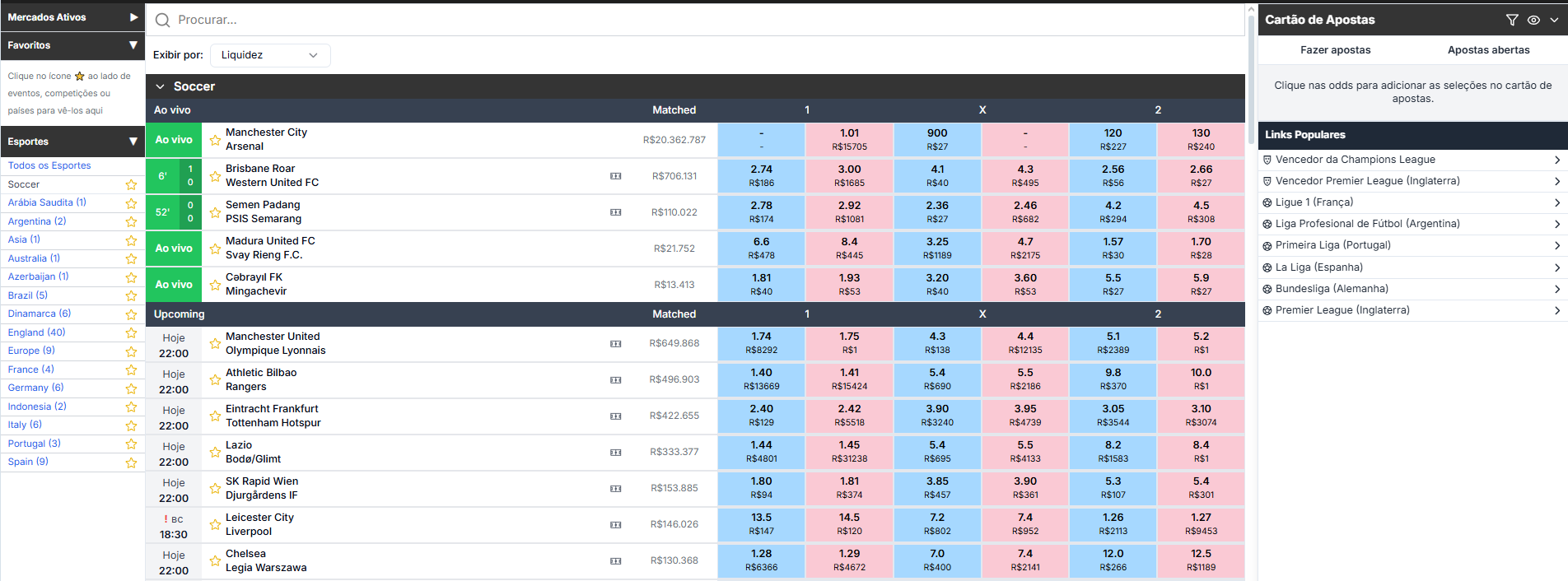Star the Lazio vs Bodø/Glimt match
Image resolution: width=1568 pixels, height=581 pixels.
click(215, 453)
